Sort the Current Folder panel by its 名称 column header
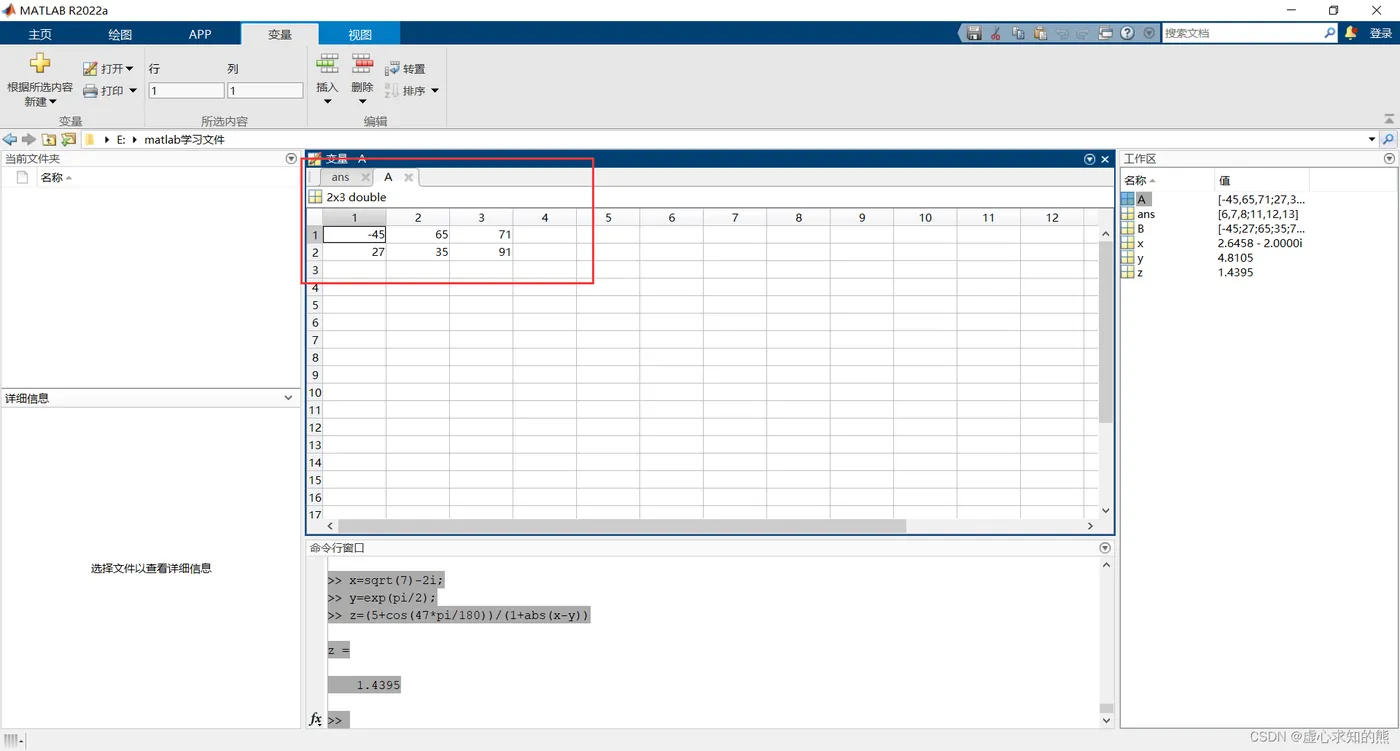 52,178
